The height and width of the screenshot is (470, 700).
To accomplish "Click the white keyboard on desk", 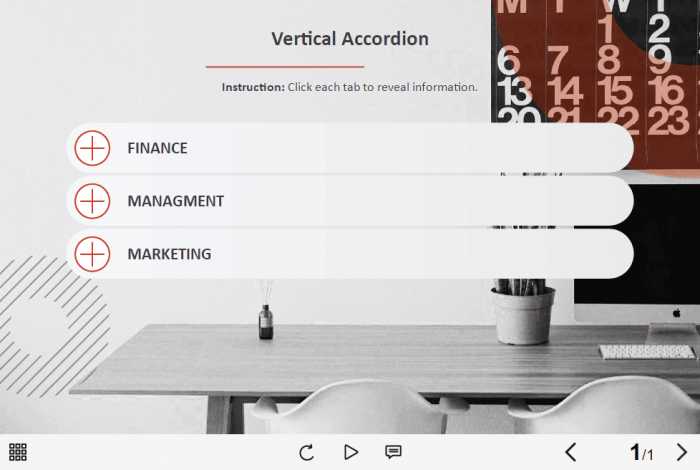I will coord(646,352).
